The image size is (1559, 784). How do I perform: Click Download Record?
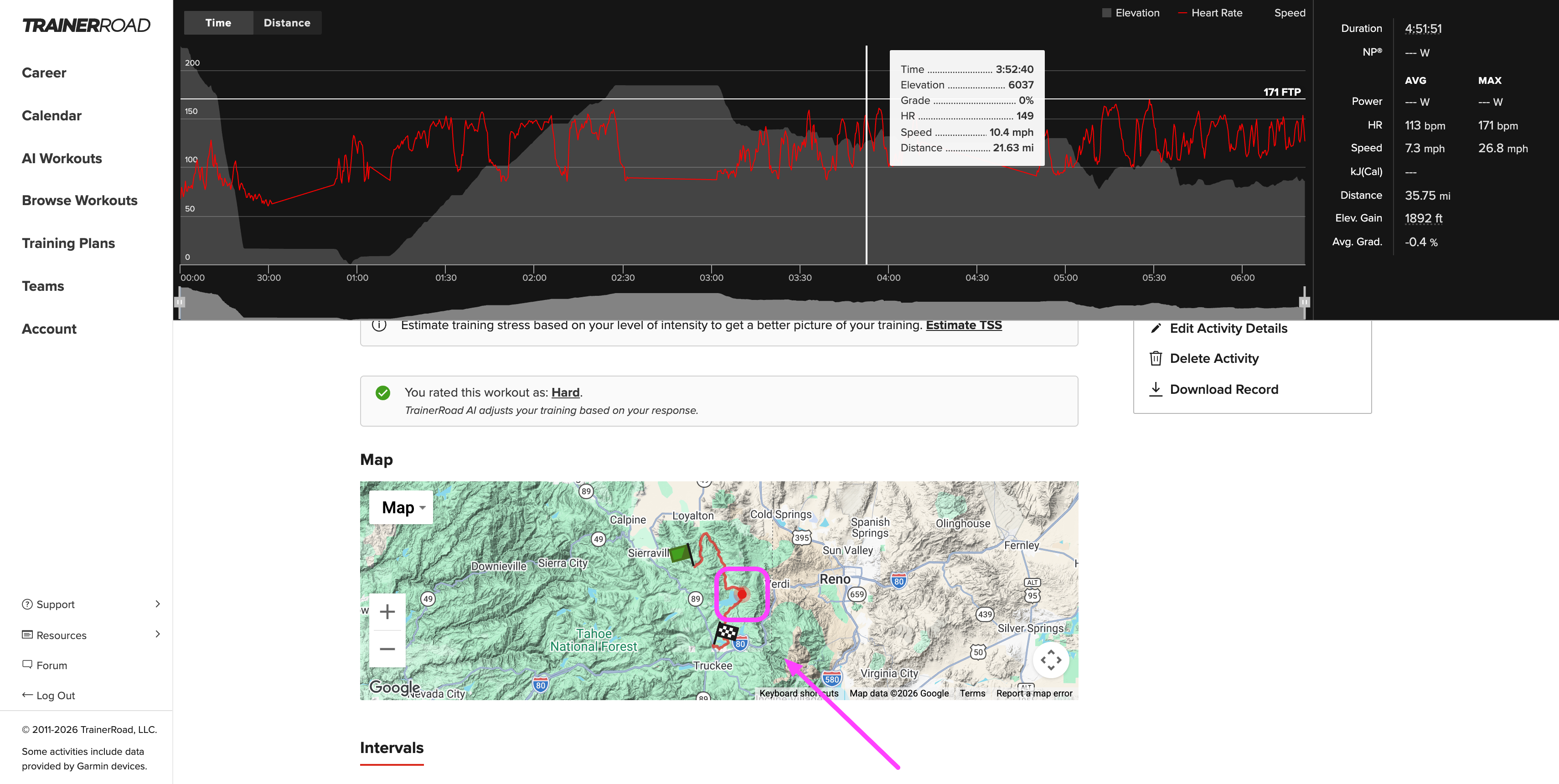tap(1223, 390)
